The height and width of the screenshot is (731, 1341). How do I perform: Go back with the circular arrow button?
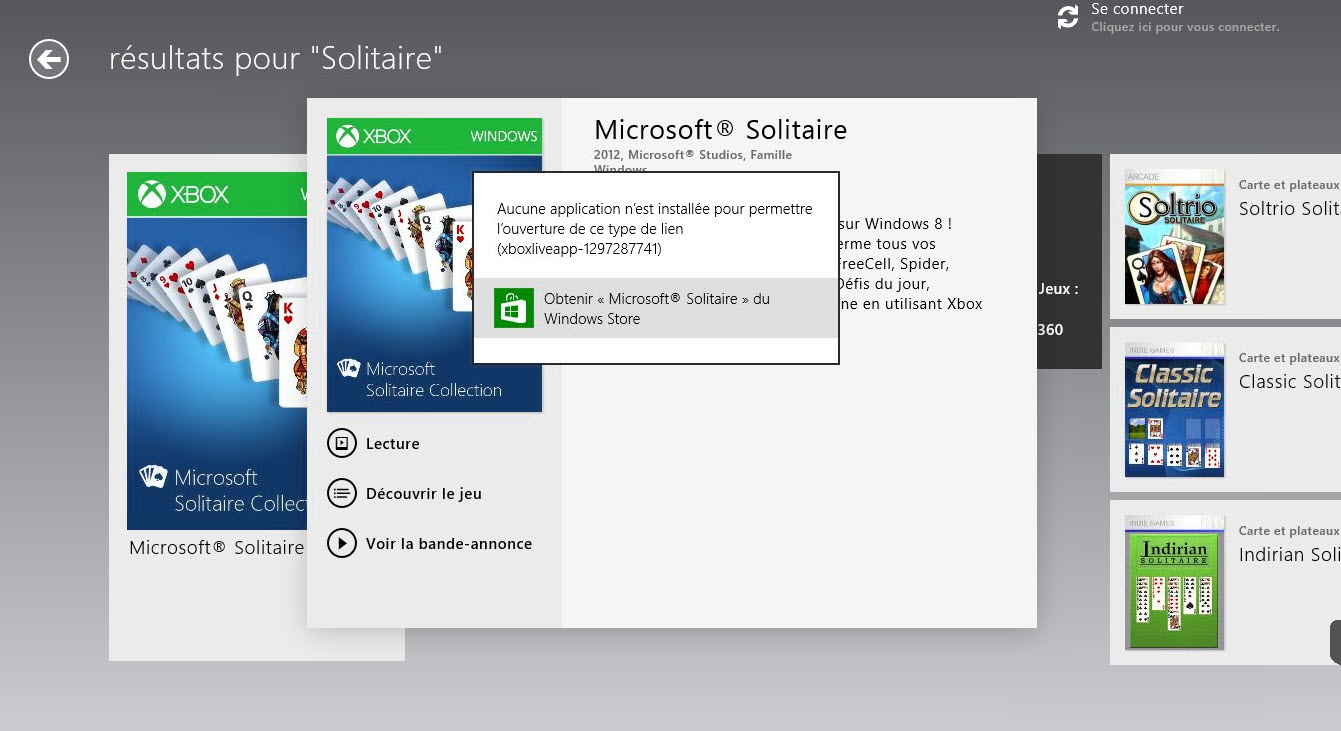[49, 59]
